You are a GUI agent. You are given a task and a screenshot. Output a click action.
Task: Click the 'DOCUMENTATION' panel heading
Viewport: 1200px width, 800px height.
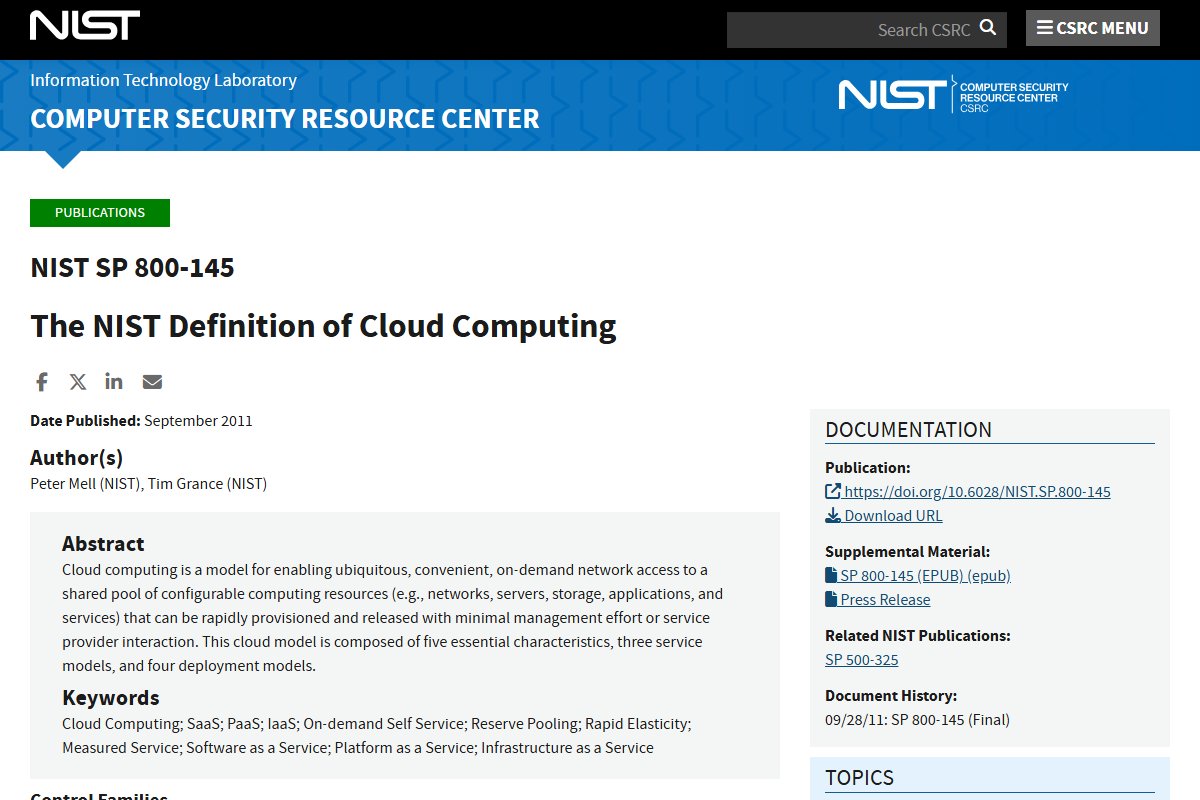click(908, 430)
